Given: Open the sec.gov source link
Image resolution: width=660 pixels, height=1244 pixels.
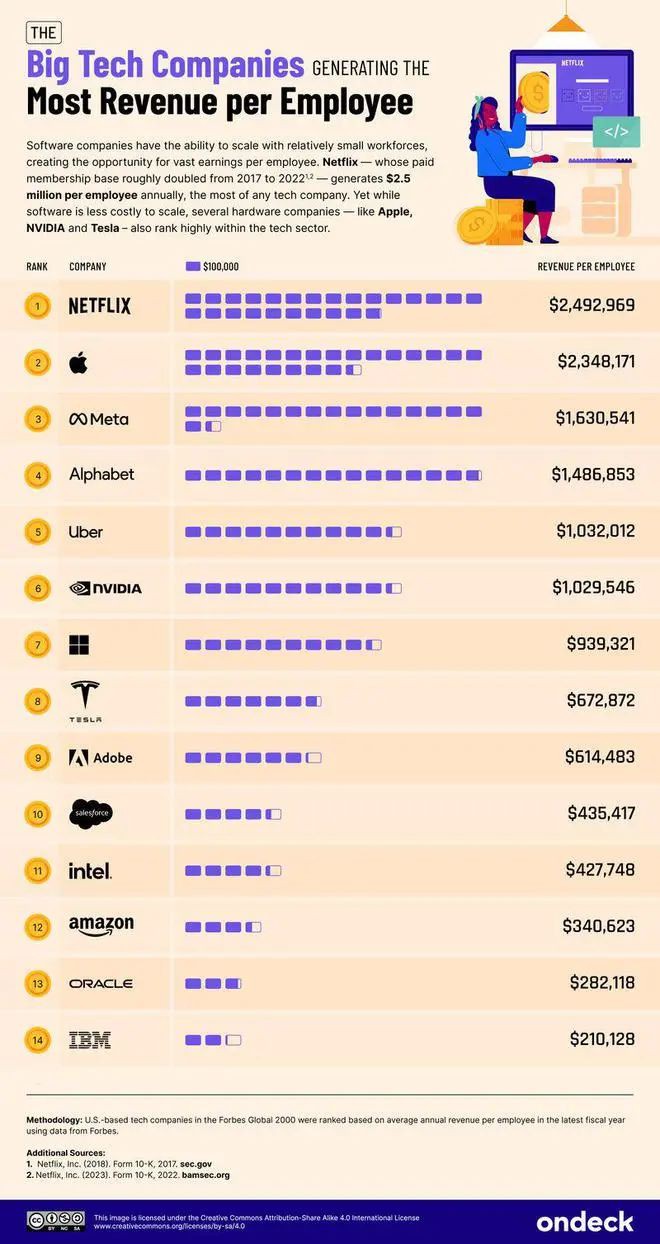Looking at the screenshot, I should point(194,1164).
